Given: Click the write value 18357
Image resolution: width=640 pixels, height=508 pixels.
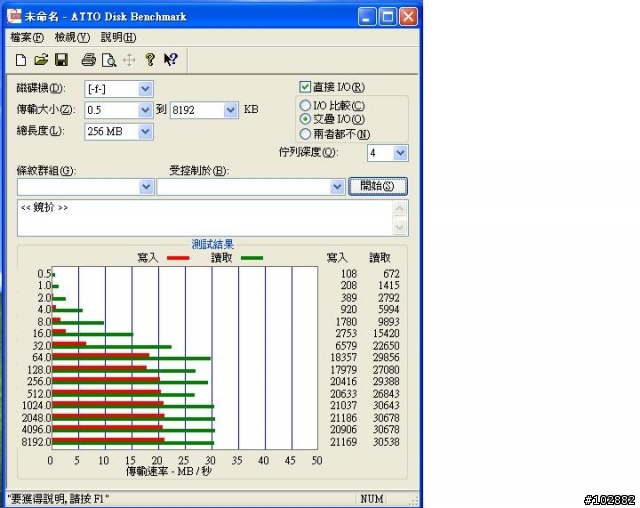Looking at the screenshot, I should pos(344,357).
